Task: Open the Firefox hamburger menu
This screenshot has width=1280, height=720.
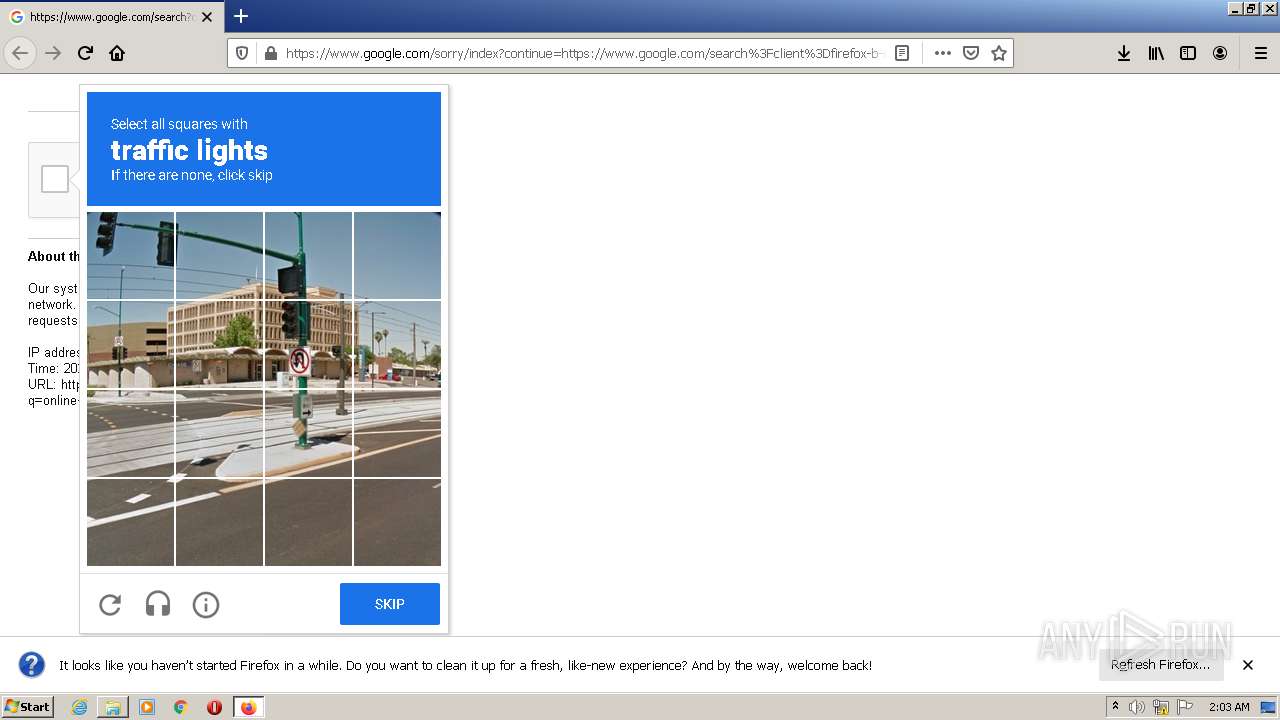Action: [1260, 53]
